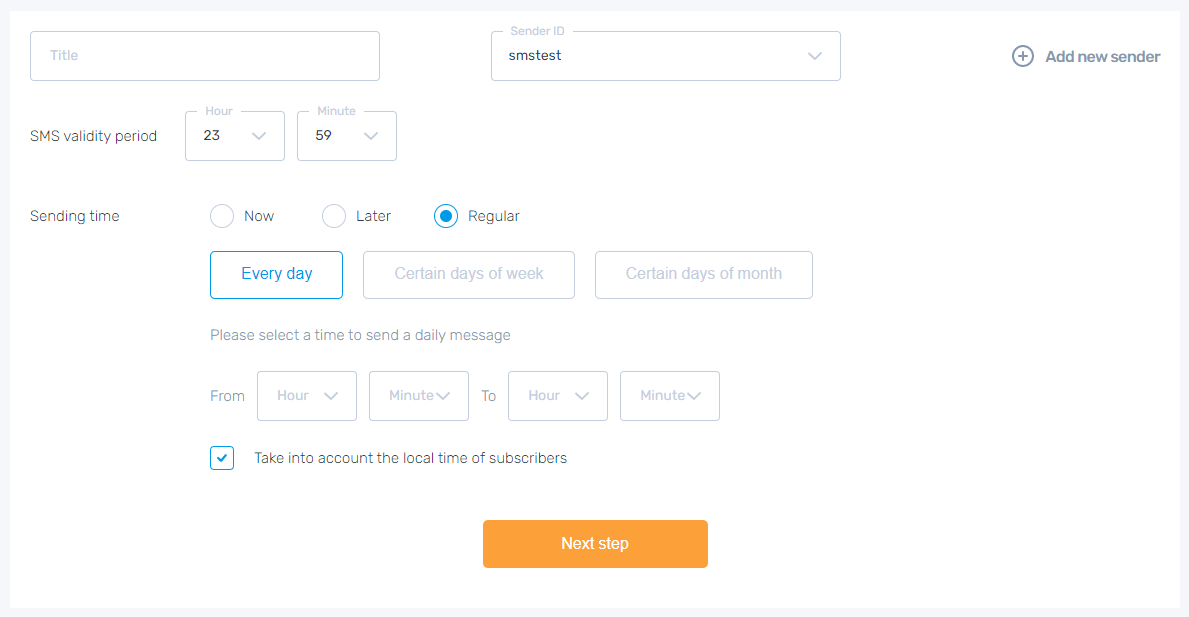Image resolution: width=1189 pixels, height=617 pixels.
Task: Select the Later sending time option
Action: (x=334, y=216)
